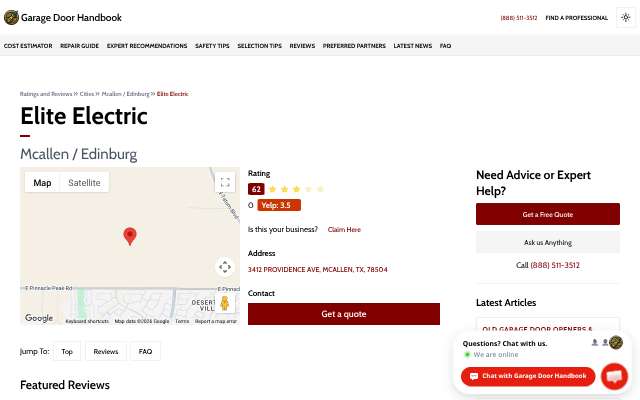This screenshot has height=400, width=640.
Task: Click the Garage Door Handbook logo icon
Action: point(11,18)
